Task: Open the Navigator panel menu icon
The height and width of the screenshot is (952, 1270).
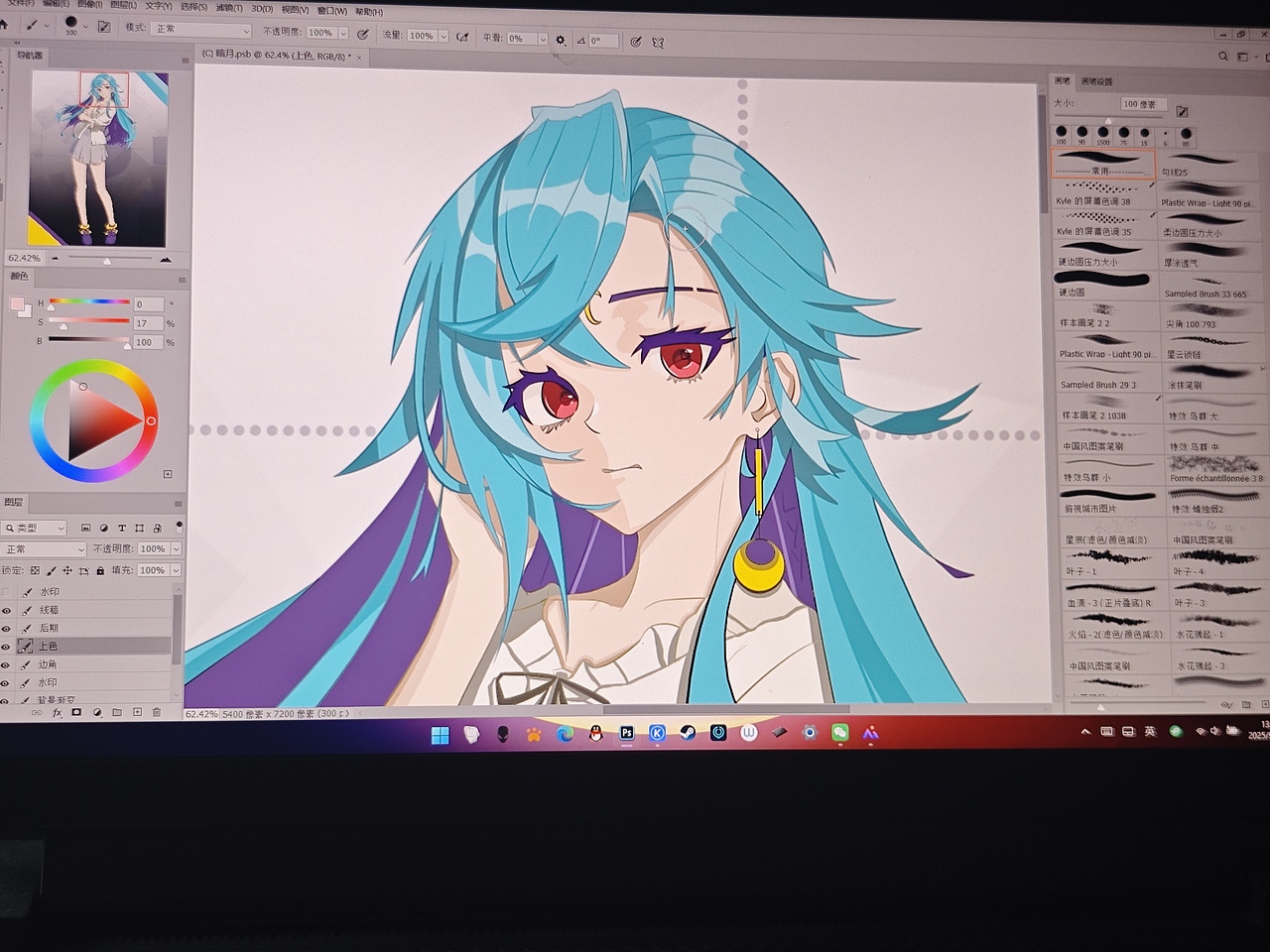Action: [x=186, y=59]
